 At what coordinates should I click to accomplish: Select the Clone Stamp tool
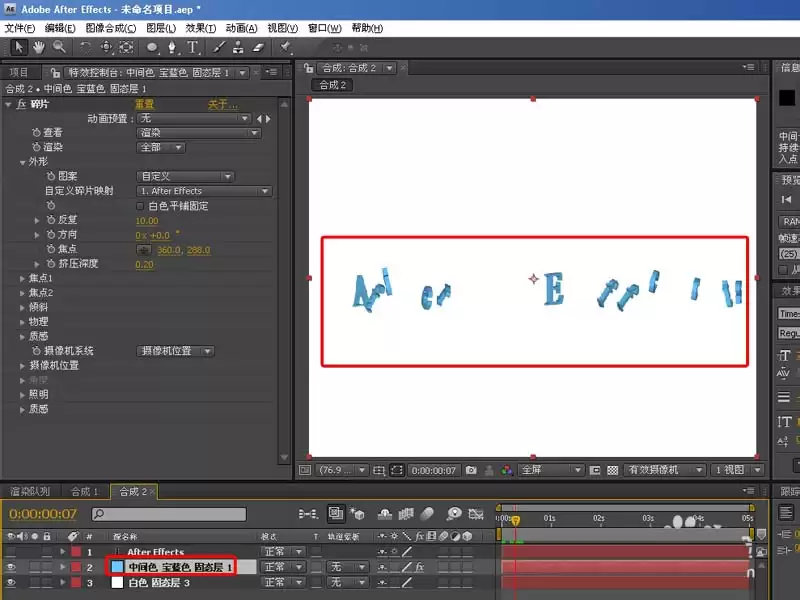pyautogui.click(x=238, y=47)
